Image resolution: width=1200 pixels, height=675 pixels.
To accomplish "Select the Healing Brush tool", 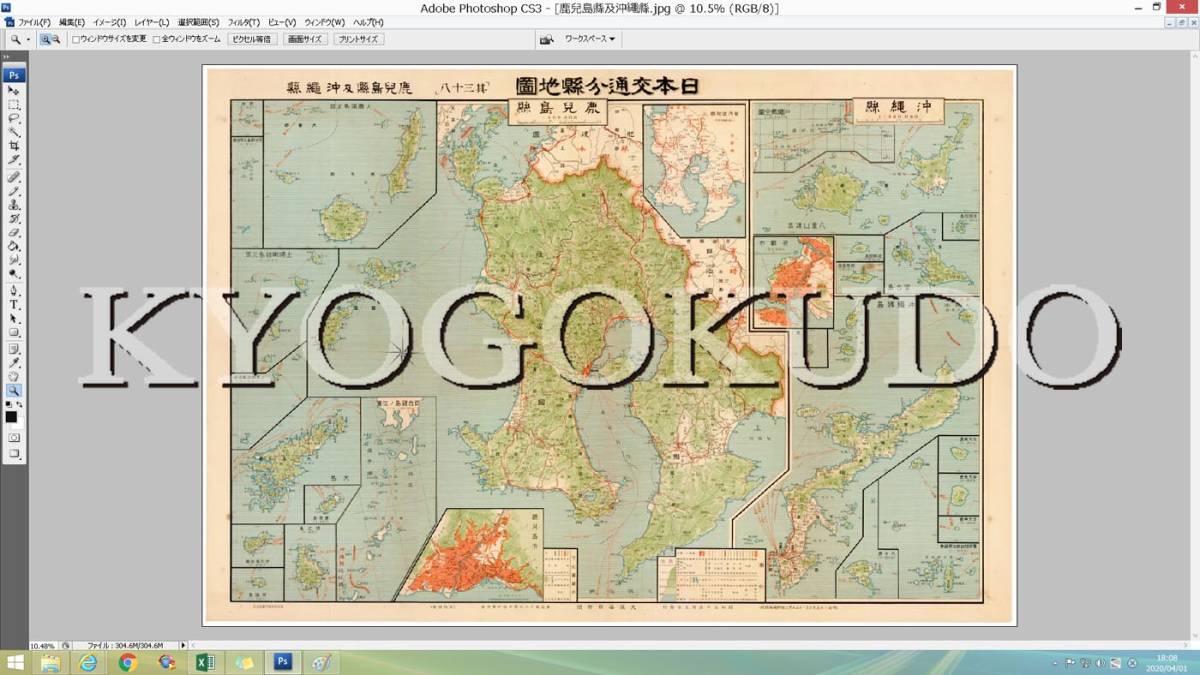I will [x=14, y=176].
